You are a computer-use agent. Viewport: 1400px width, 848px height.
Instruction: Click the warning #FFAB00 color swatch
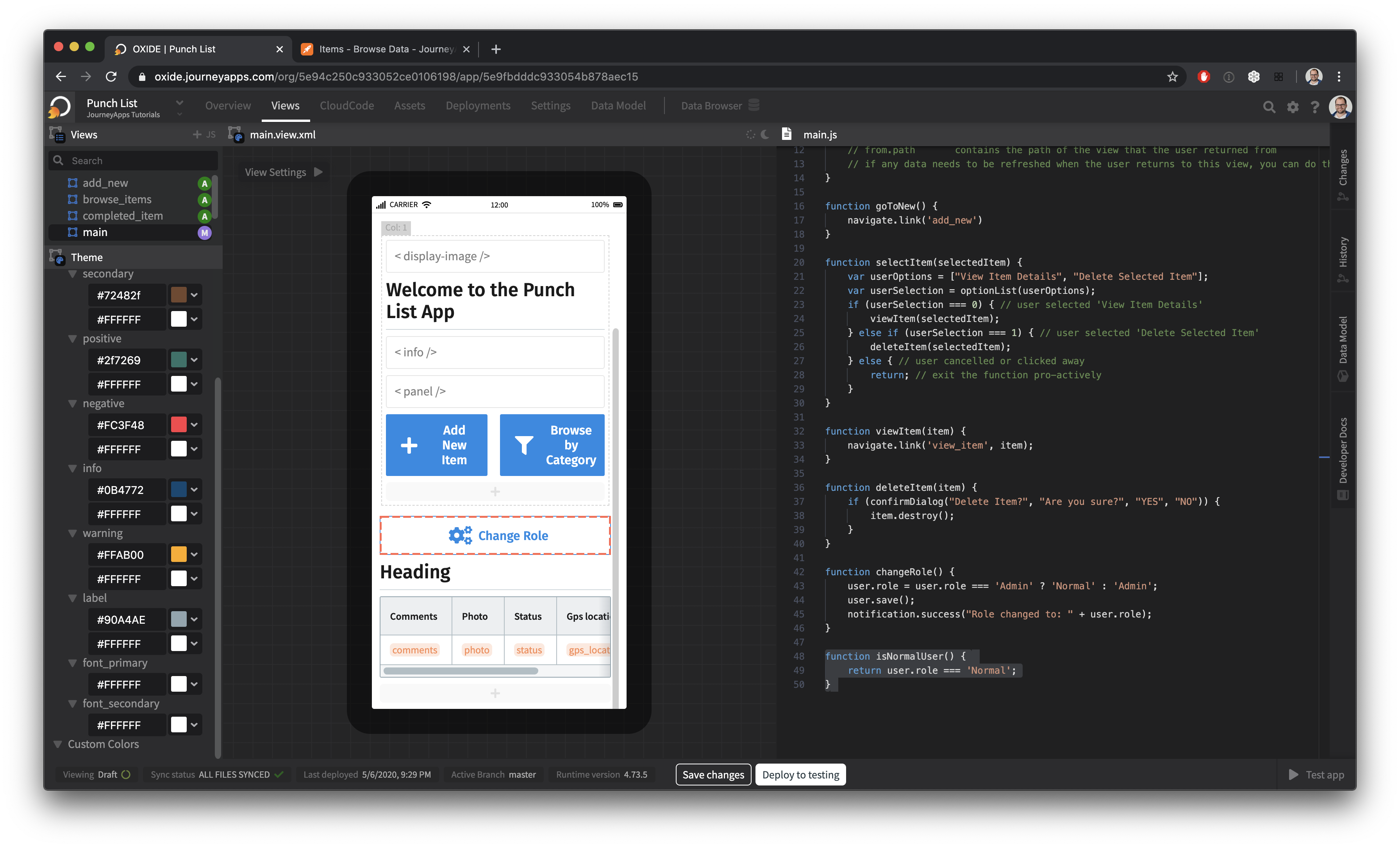179,554
